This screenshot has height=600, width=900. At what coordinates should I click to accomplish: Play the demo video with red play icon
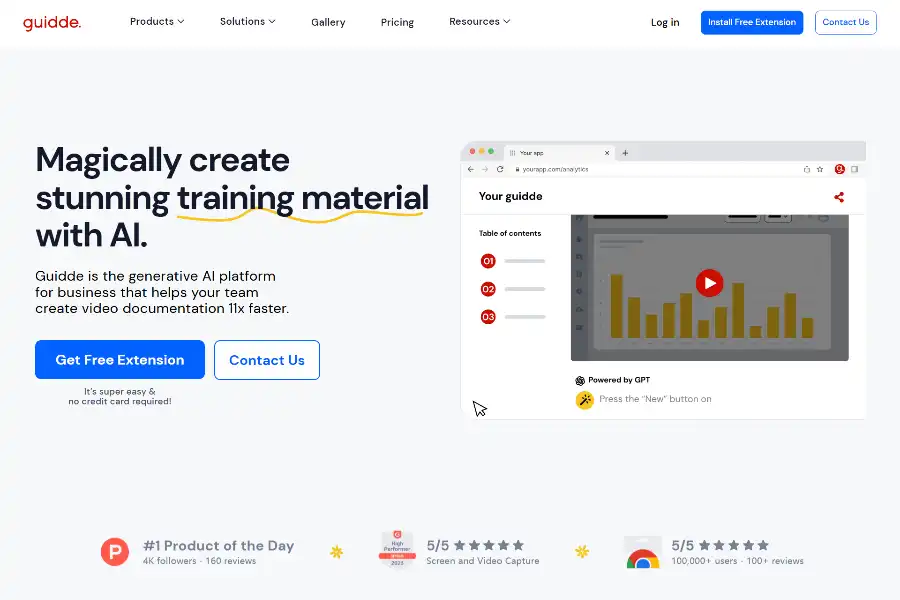[709, 283]
